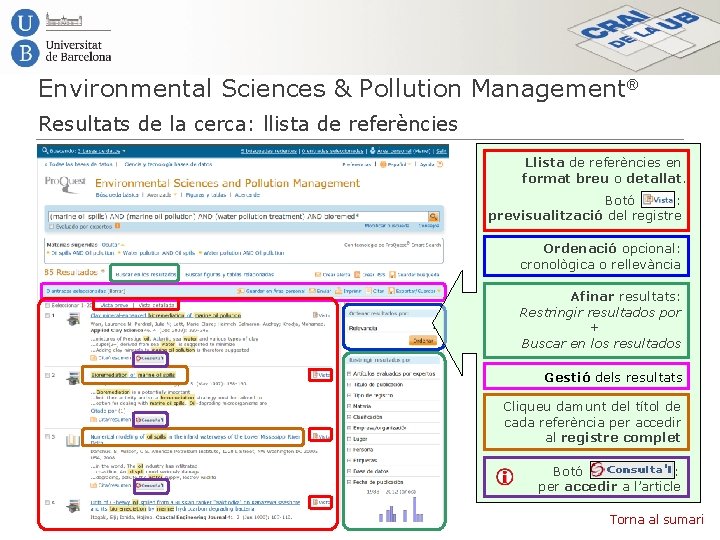Click the scholarly journal icon of result 1
This screenshot has width=720, height=540.
(73, 319)
